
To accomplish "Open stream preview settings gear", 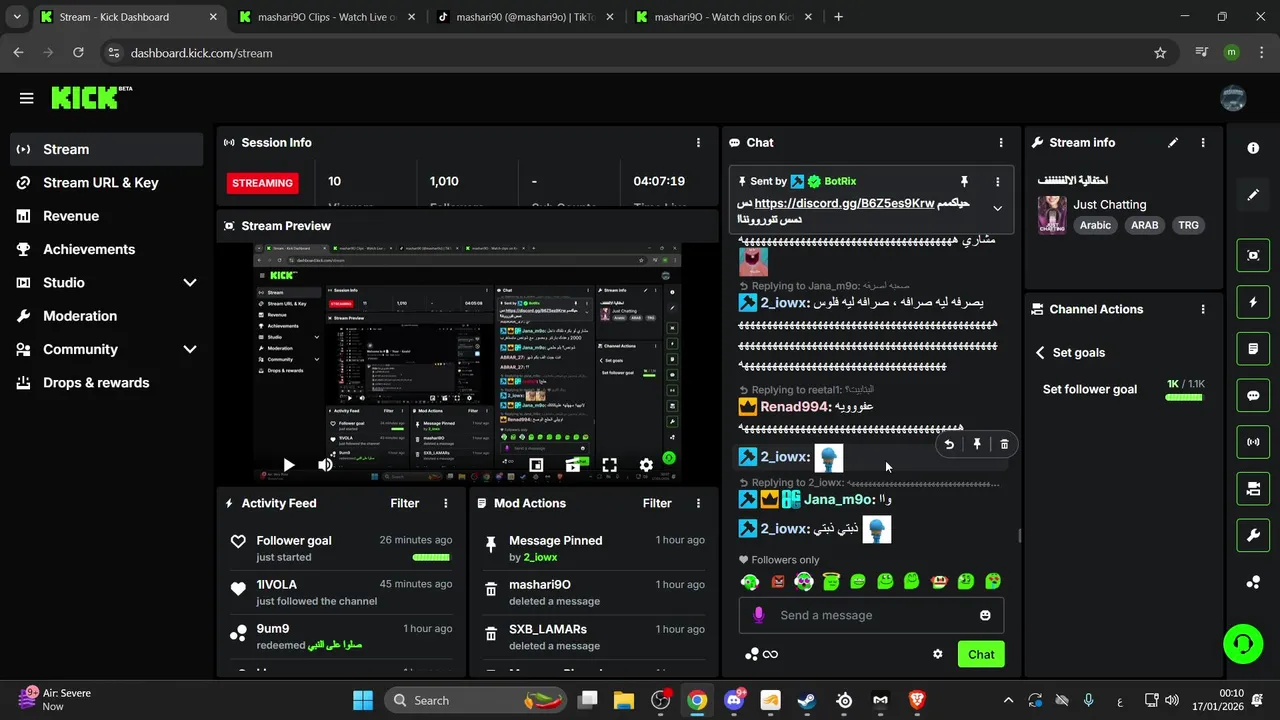I will tap(646, 465).
